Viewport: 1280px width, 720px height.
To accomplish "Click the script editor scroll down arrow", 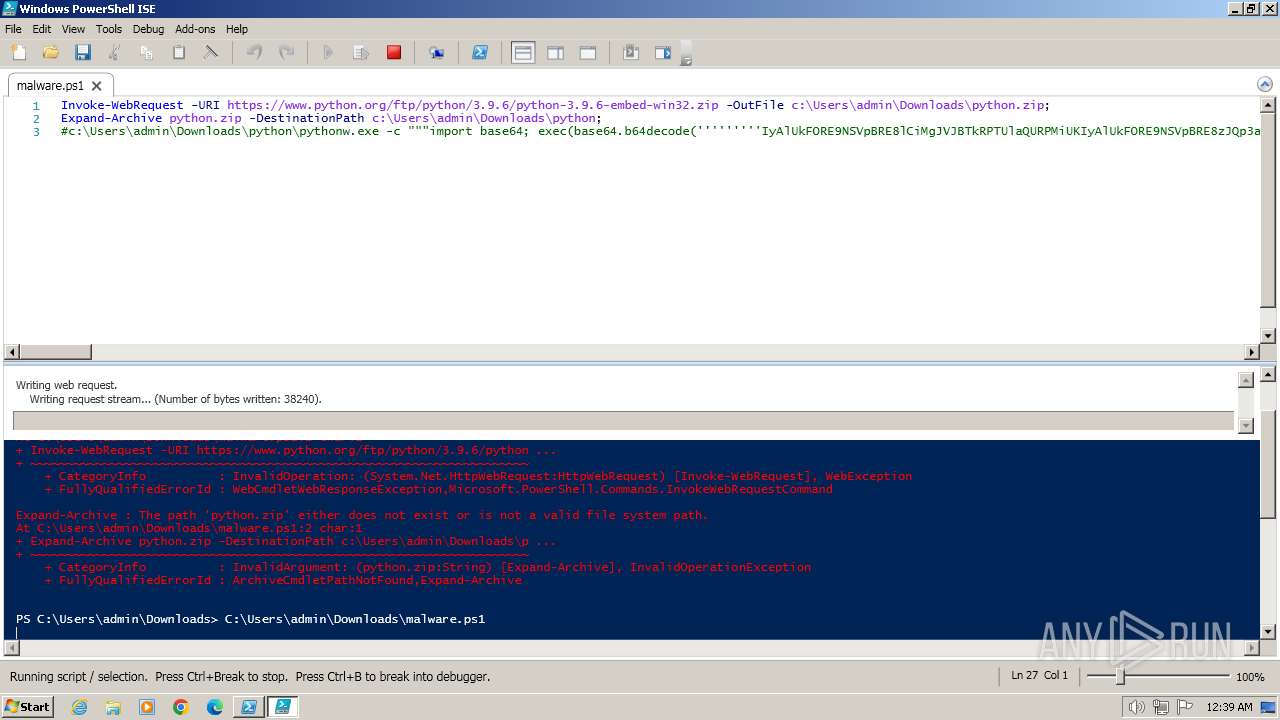I will 1268,336.
